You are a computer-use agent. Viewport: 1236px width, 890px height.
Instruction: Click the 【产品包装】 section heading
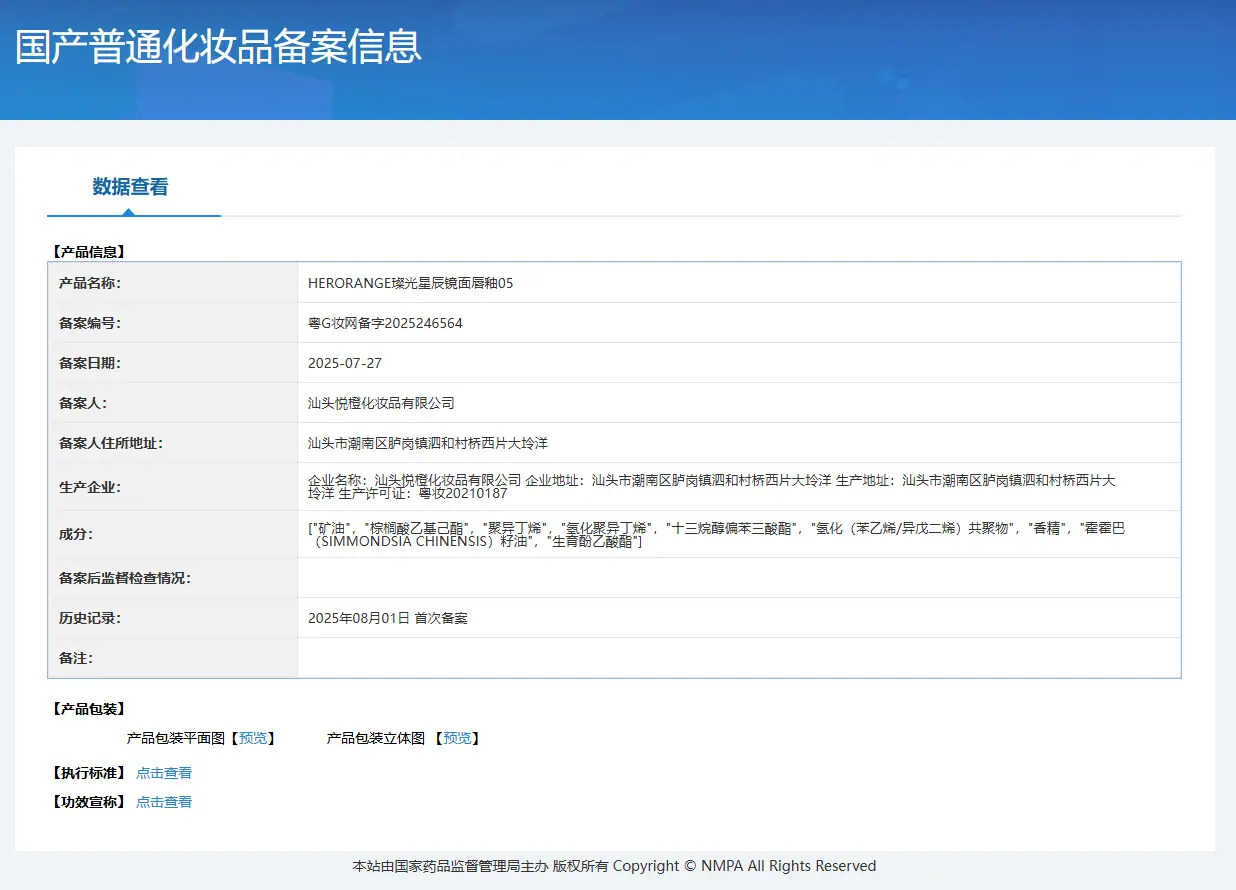click(88, 709)
